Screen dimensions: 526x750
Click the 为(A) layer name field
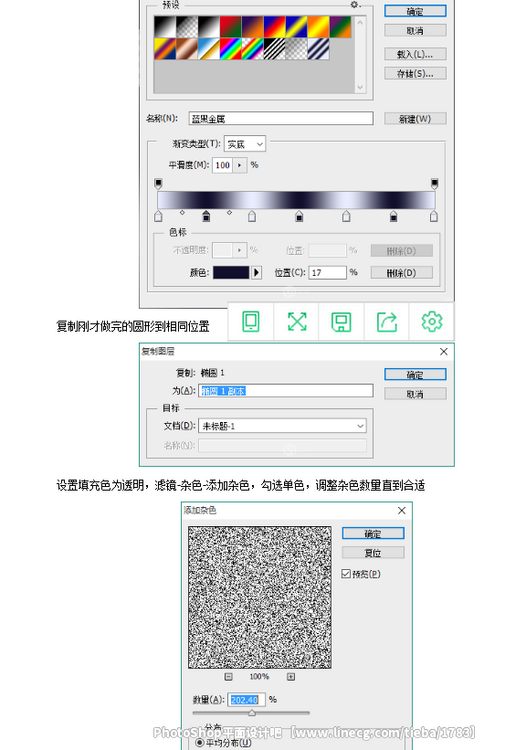pyautogui.click(x=286, y=391)
